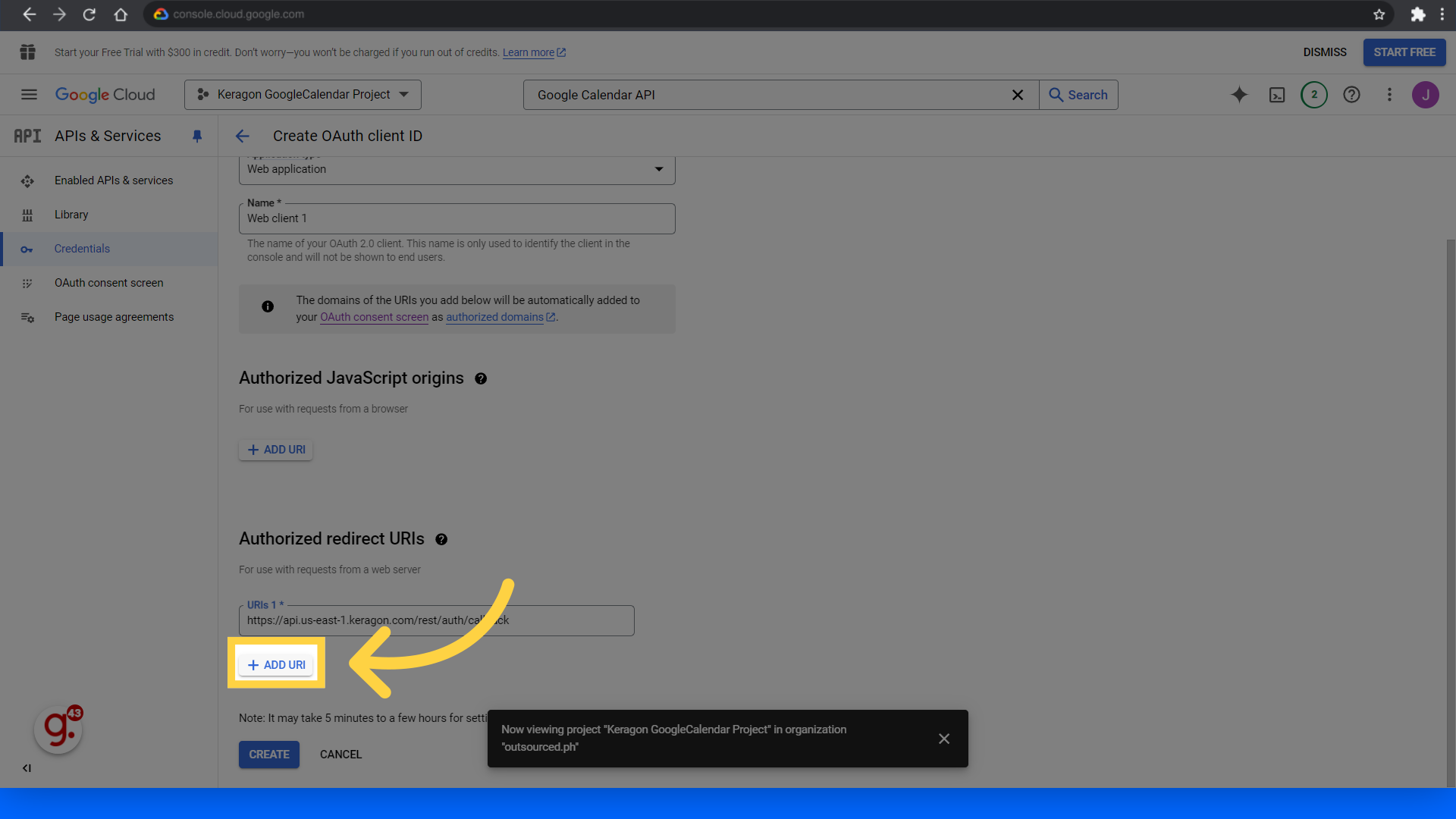Click the URIs 1 redirect input field
The width and height of the screenshot is (1456, 819).
tap(436, 620)
